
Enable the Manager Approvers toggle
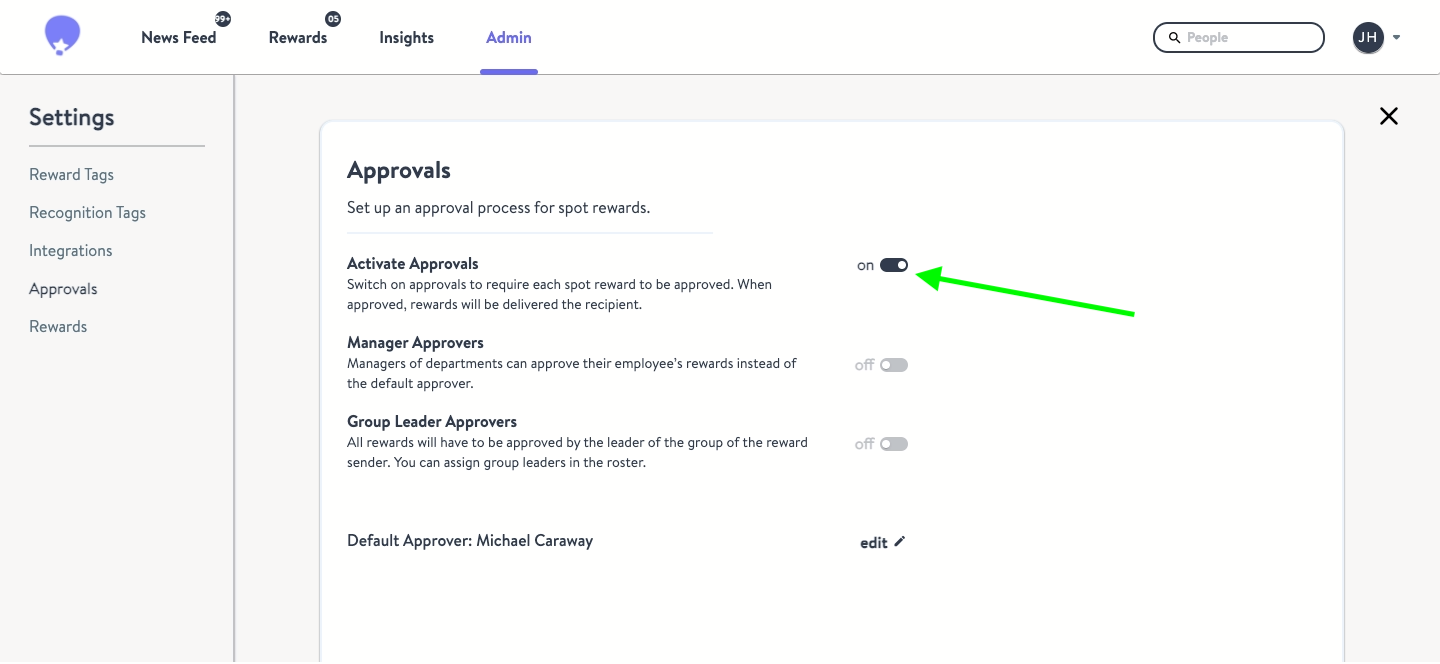tap(894, 365)
